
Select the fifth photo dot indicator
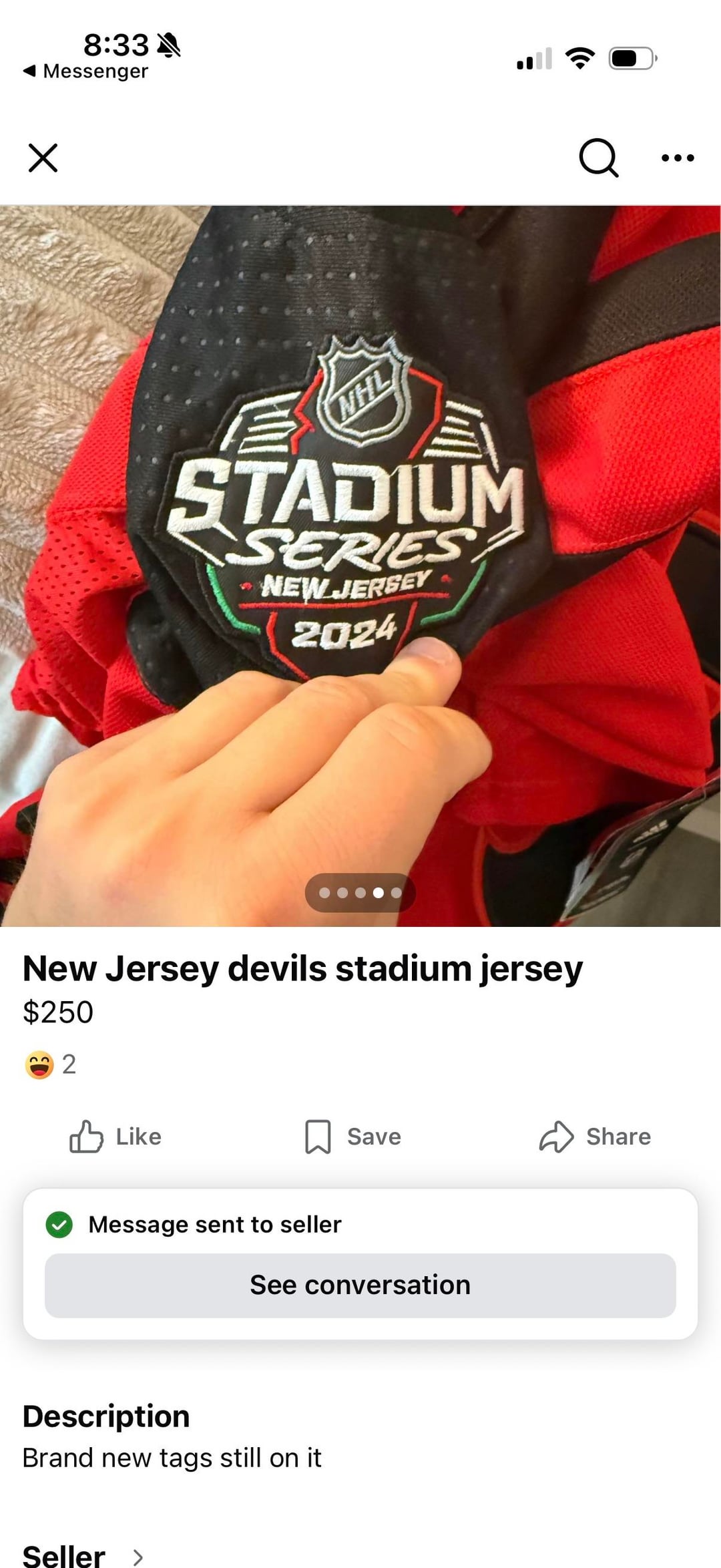396,892
